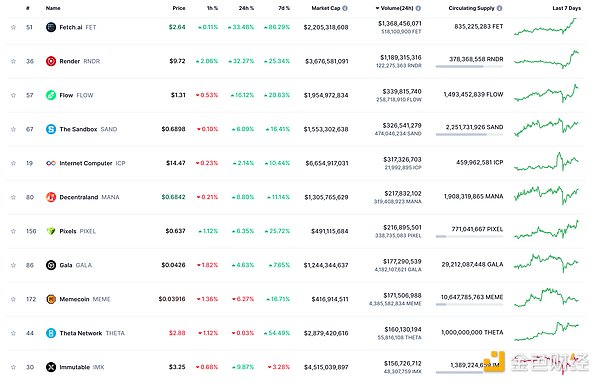
Task: Sort by the Volume(24h) column arrow
Action: pyautogui.click(x=377, y=8)
